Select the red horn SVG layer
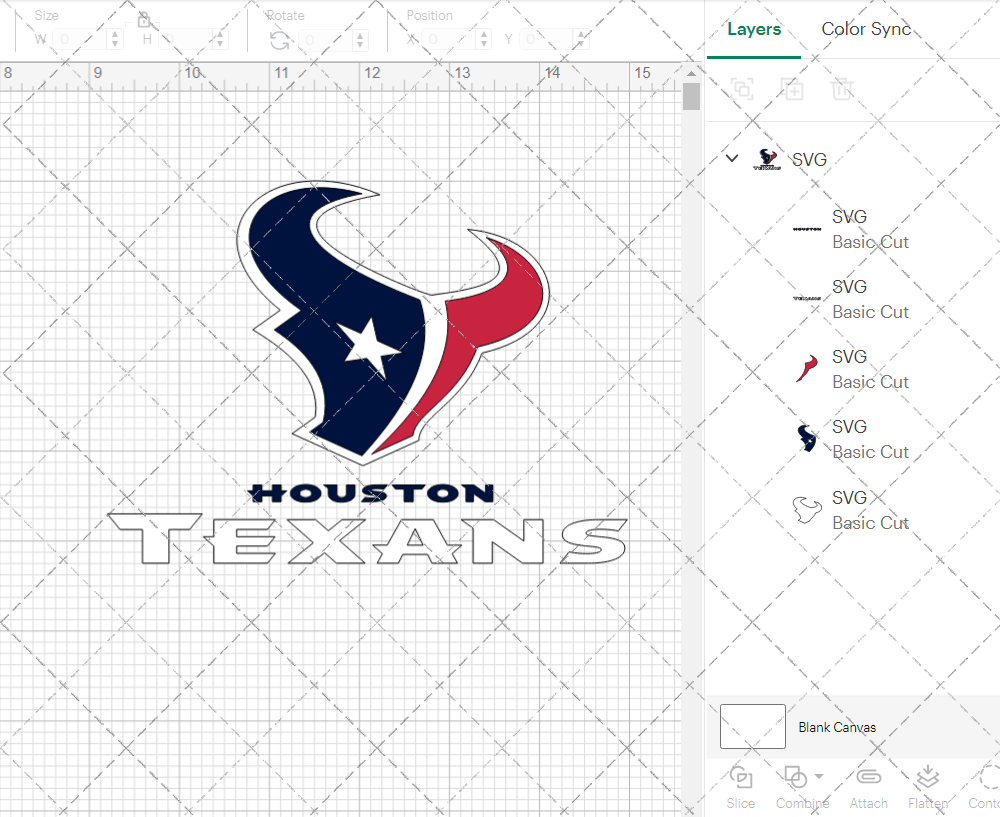1000x817 pixels. coord(852,369)
